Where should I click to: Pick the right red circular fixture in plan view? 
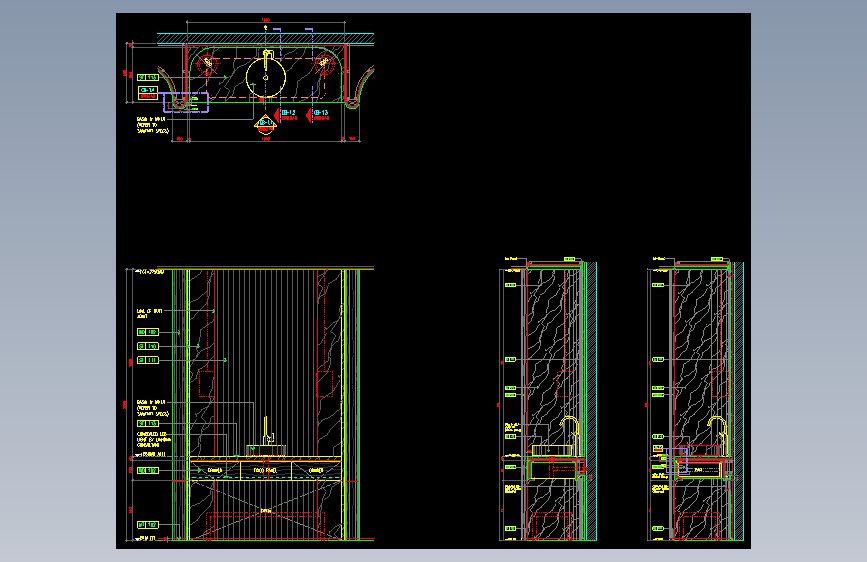(324, 65)
